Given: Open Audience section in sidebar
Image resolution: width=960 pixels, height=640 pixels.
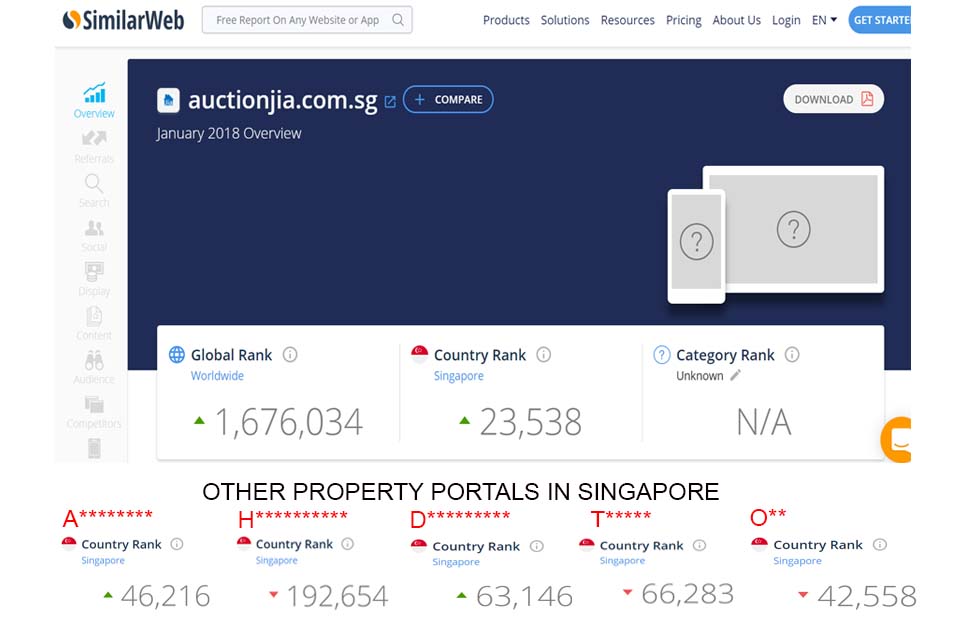Looking at the screenshot, I should point(94,367).
